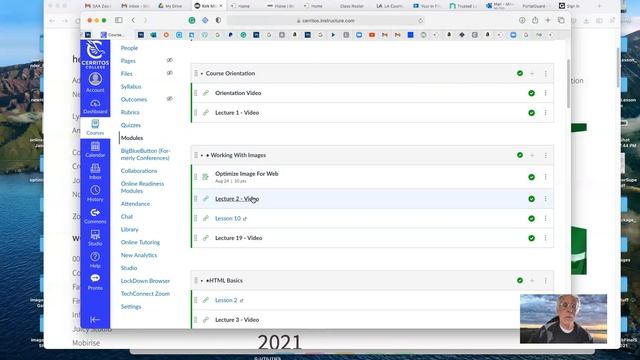Collapse the HTML Basics module
The width and height of the screenshot is (640, 360).
(x=202, y=280)
